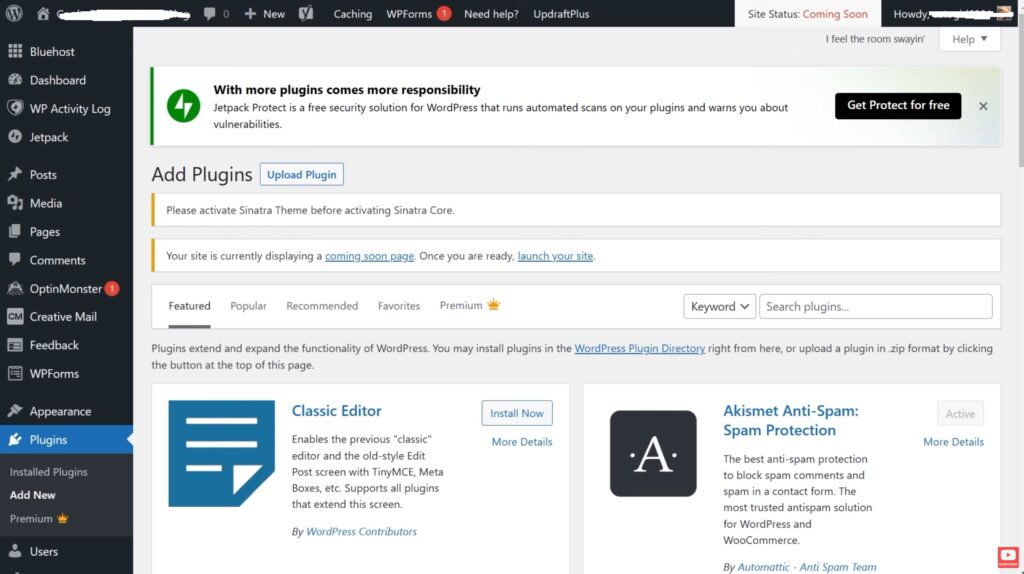Image resolution: width=1024 pixels, height=574 pixels.
Task: Open More Details for Classic Editor
Action: pos(522,441)
